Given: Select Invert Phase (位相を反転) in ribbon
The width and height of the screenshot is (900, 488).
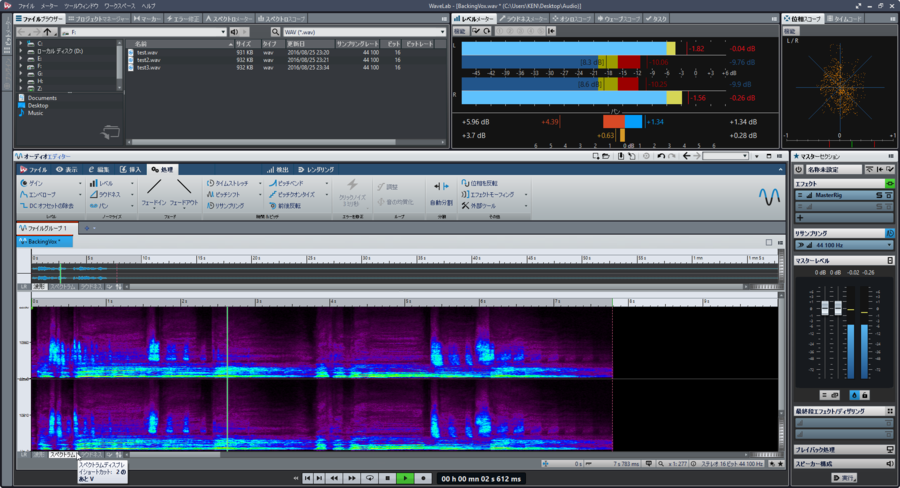Looking at the screenshot, I should pos(480,183).
